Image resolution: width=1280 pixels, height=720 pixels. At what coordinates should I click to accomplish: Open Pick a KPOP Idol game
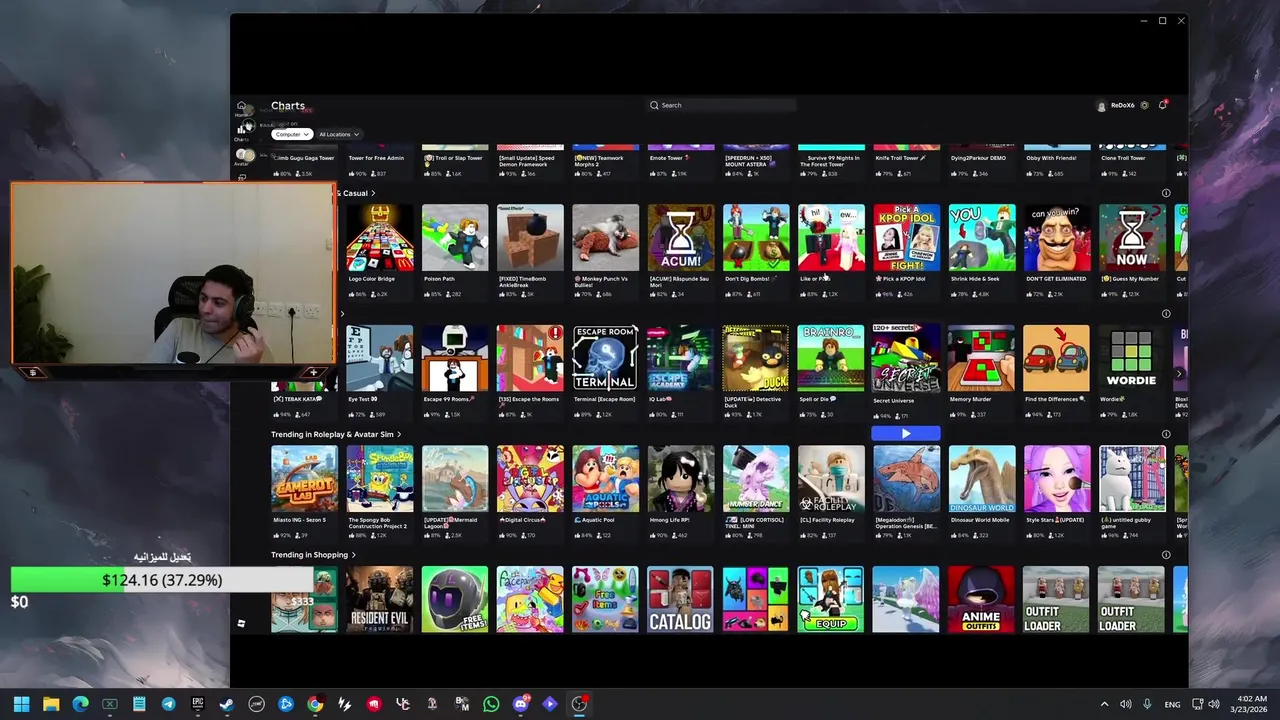pyautogui.click(x=906, y=238)
